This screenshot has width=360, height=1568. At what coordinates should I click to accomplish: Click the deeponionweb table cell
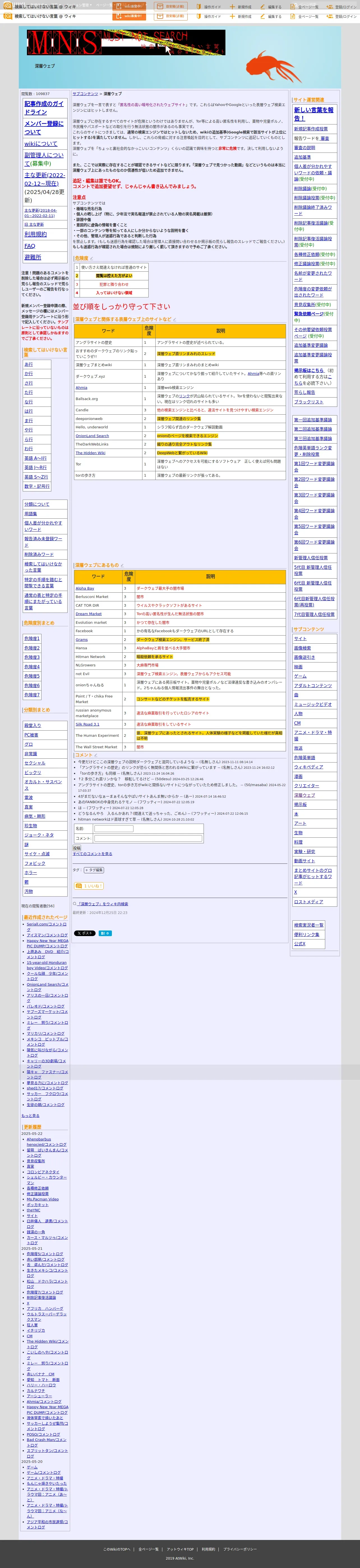coord(108,419)
